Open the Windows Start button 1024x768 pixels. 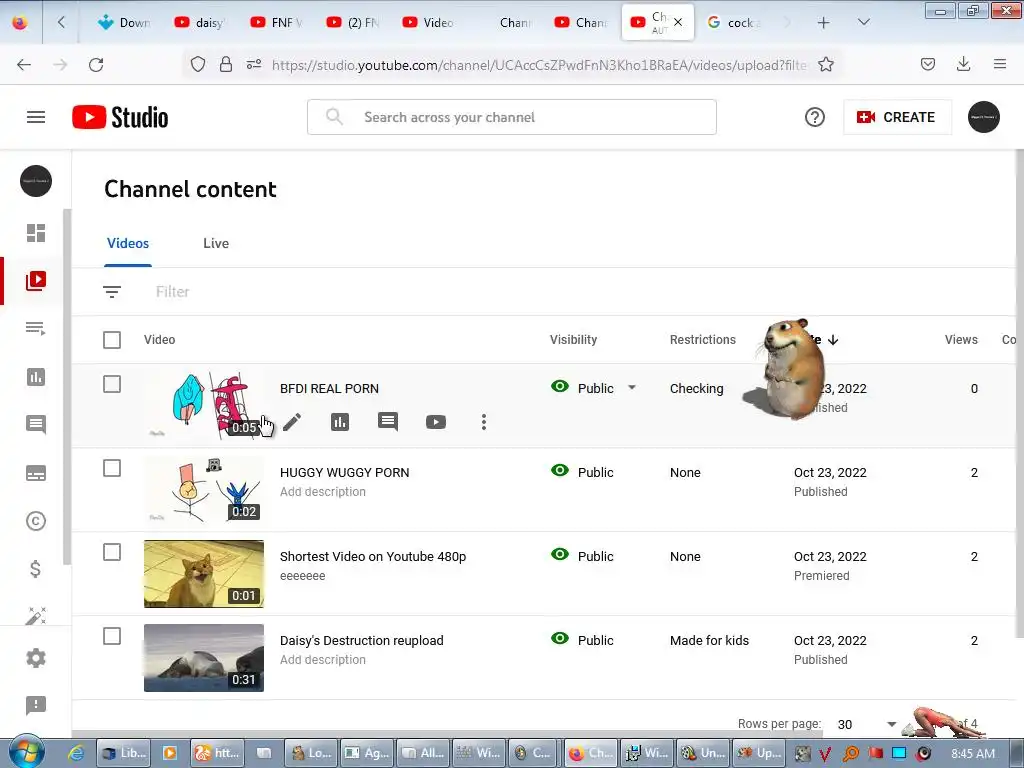[x=26, y=752]
